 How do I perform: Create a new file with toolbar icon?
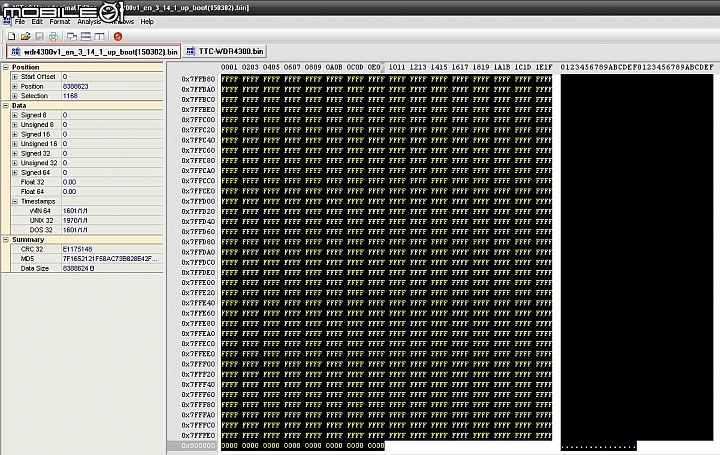(x=11, y=36)
